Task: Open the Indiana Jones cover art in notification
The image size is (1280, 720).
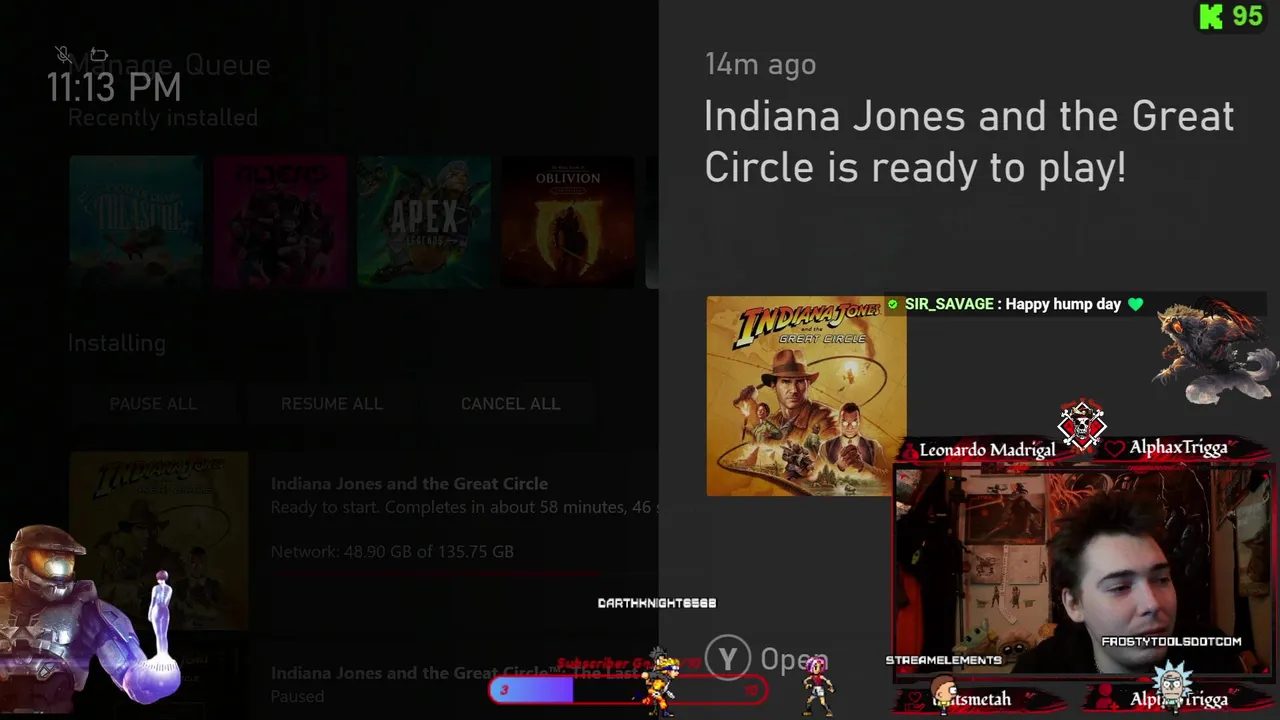Action: [x=806, y=396]
